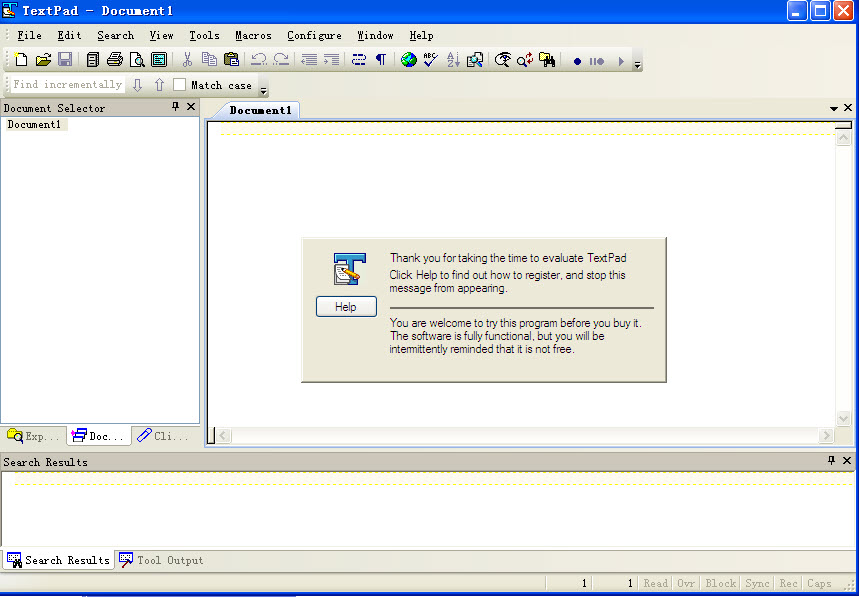Click the Find in Files binoculars icon
Screen dimensions: 859x597
point(547,59)
